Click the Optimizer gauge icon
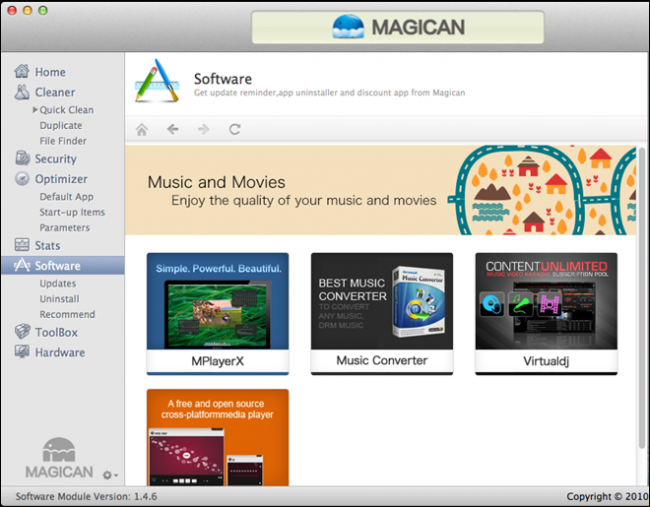Screen dimensions: 650x507 pyautogui.click(x=22, y=179)
